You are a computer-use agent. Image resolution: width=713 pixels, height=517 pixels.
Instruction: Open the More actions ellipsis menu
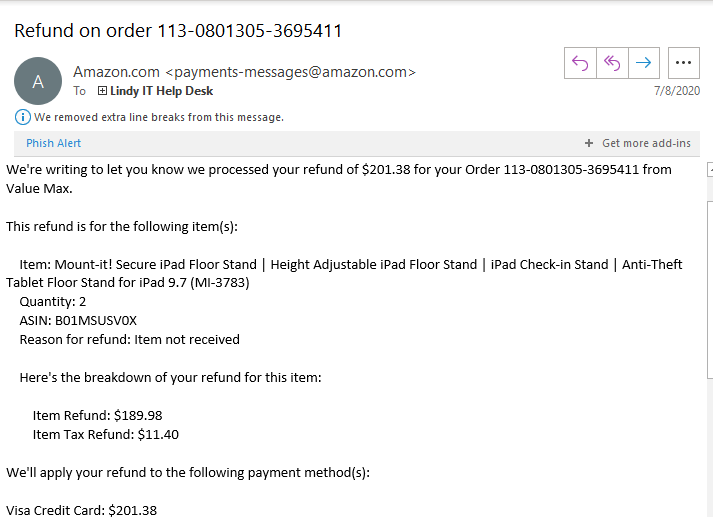click(684, 62)
